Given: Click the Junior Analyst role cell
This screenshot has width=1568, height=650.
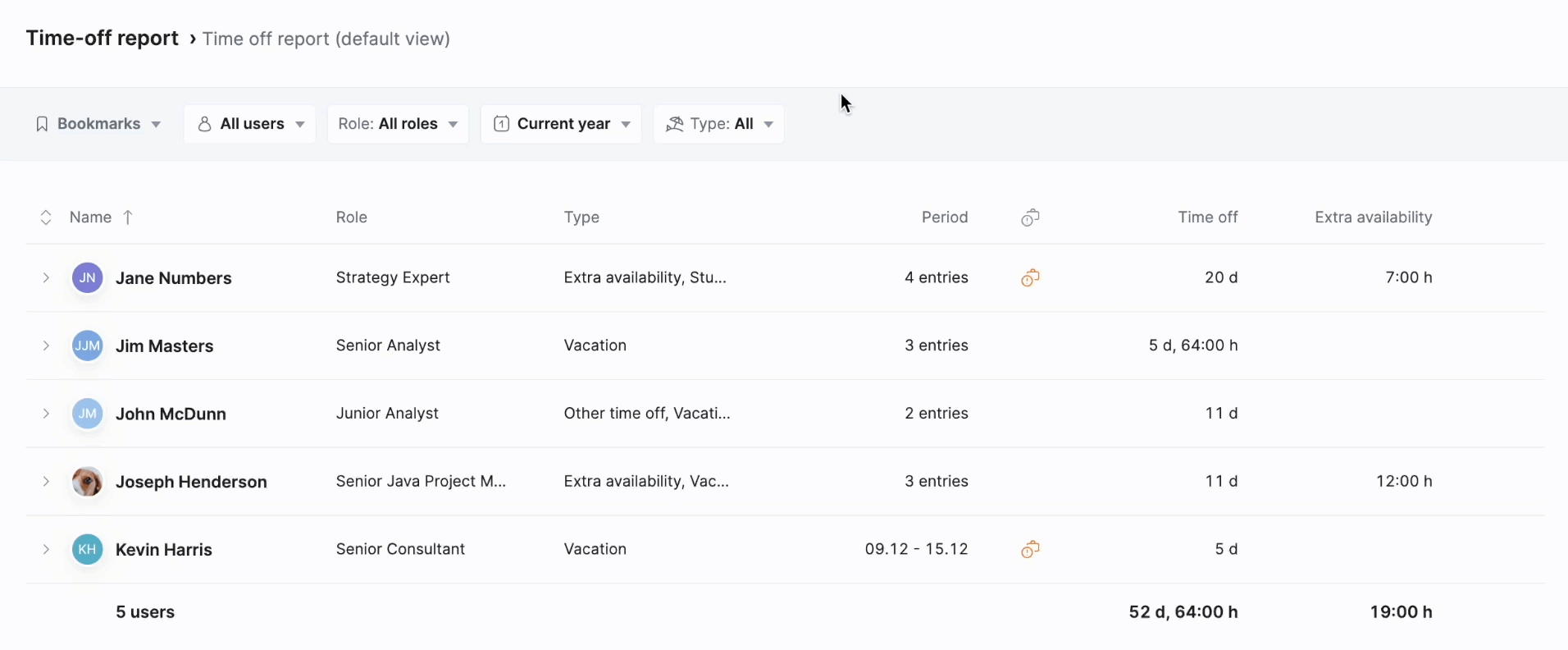Looking at the screenshot, I should [x=387, y=414].
